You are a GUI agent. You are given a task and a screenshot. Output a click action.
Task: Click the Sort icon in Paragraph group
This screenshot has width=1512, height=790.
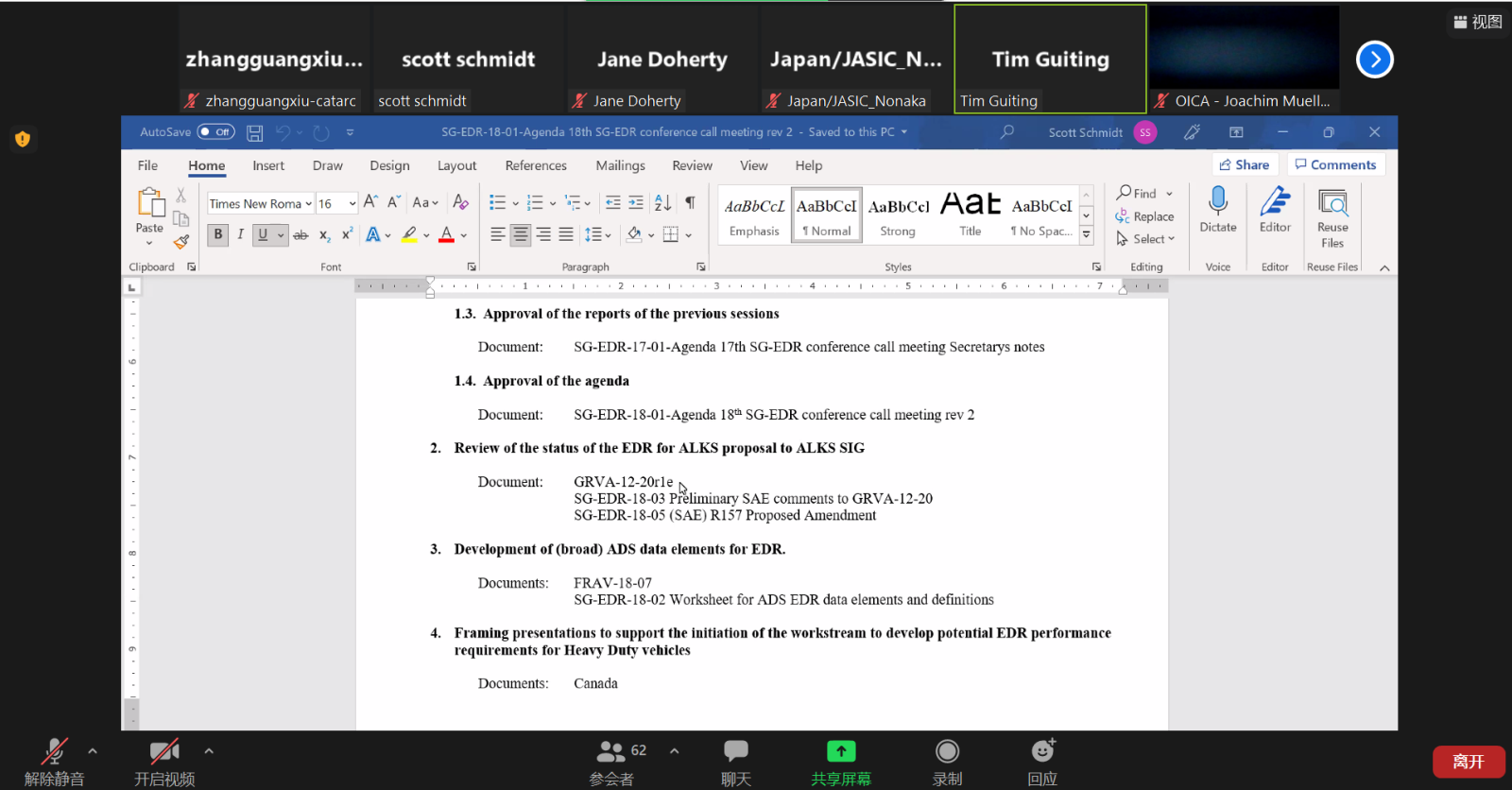tap(662, 202)
